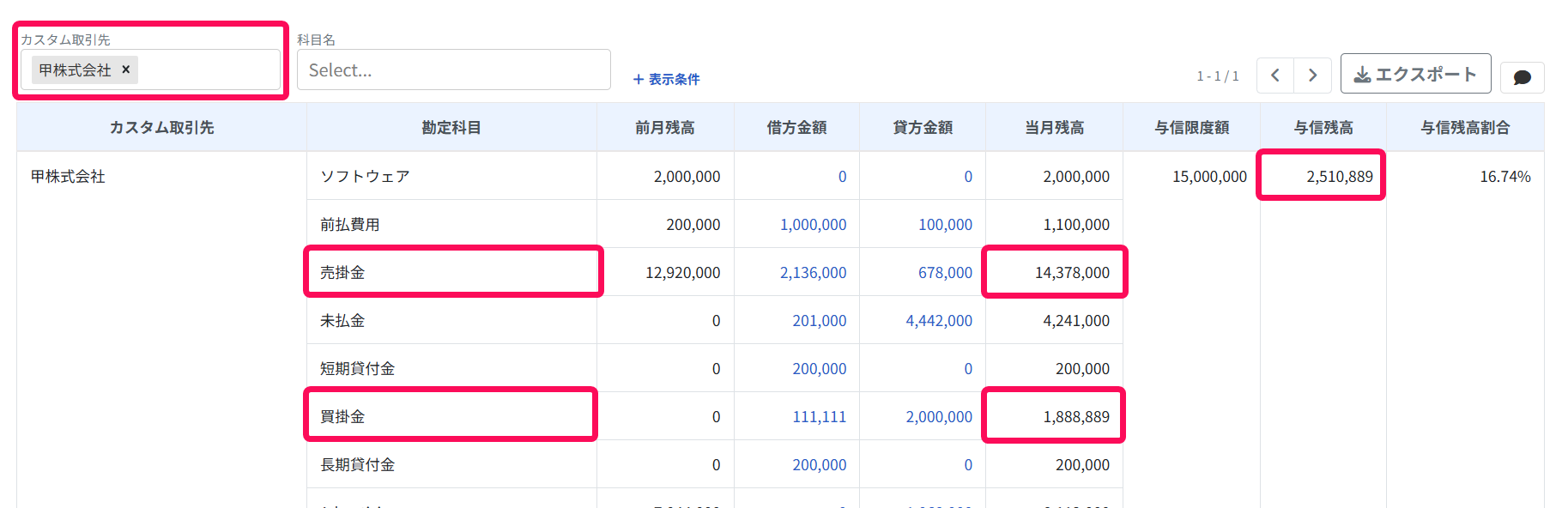The height and width of the screenshot is (508, 1568).
Task: Click the エクスポート export button
Action: [1416, 74]
